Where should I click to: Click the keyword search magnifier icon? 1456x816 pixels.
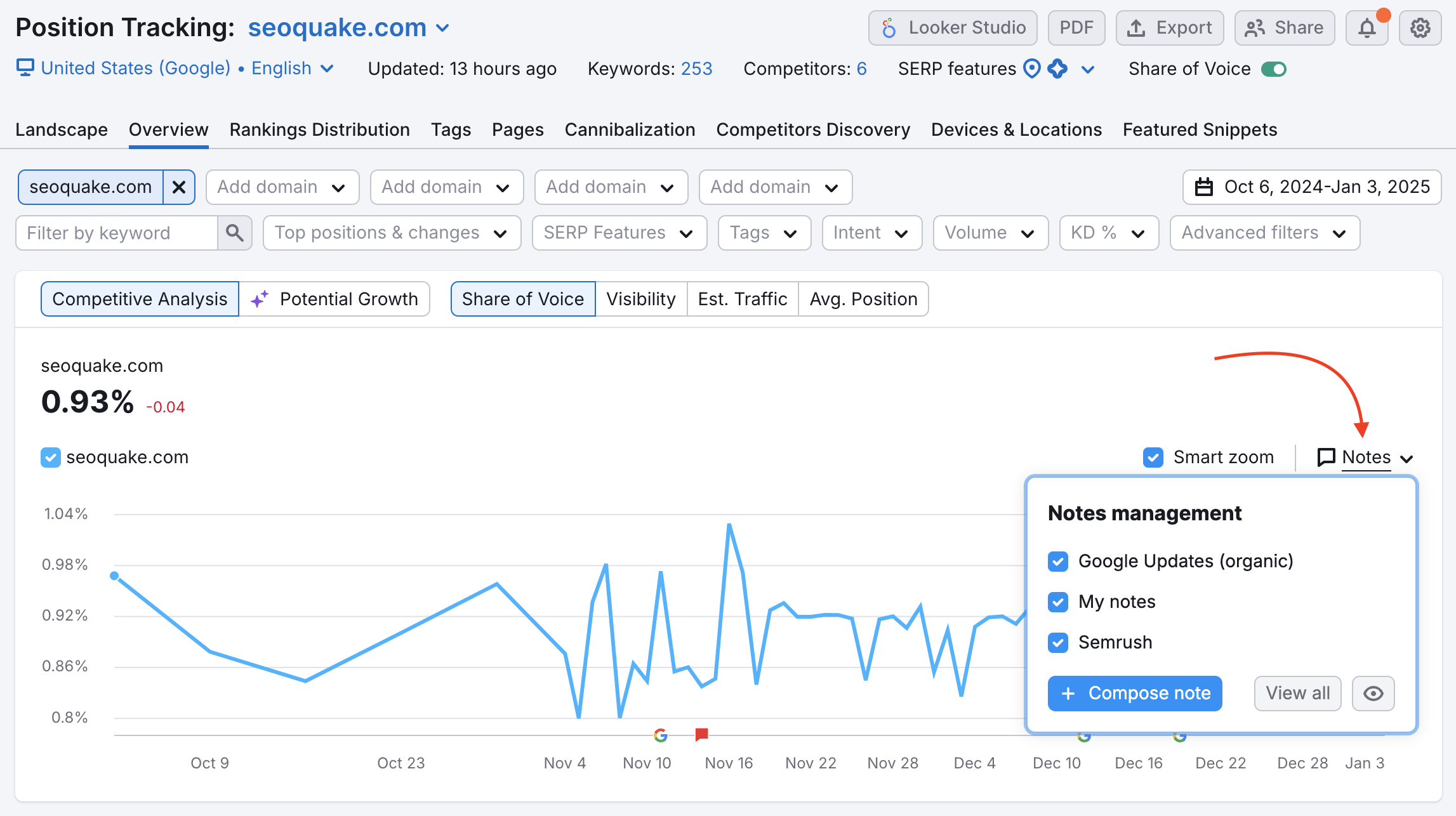click(234, 233)
